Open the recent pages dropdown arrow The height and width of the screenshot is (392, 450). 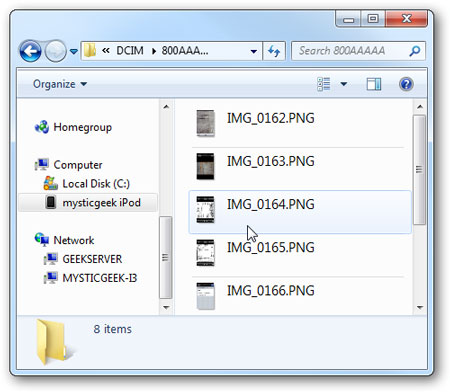click(74, 51)
